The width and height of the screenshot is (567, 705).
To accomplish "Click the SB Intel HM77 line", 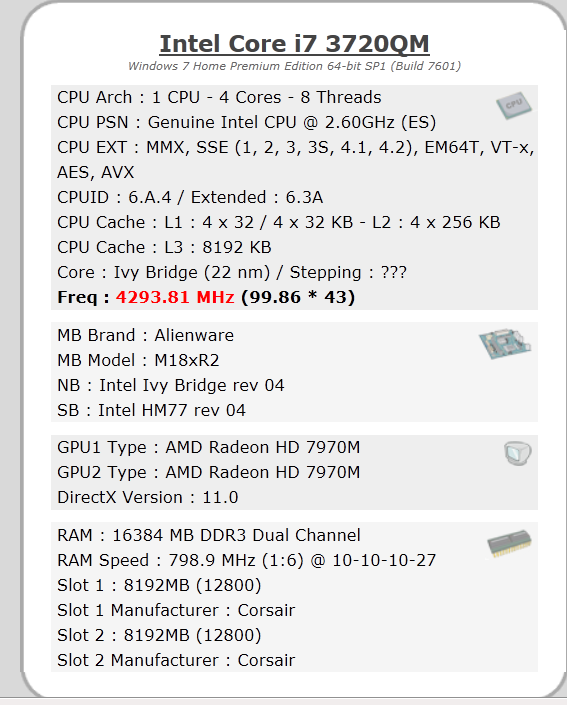I will tap(151, 411).
